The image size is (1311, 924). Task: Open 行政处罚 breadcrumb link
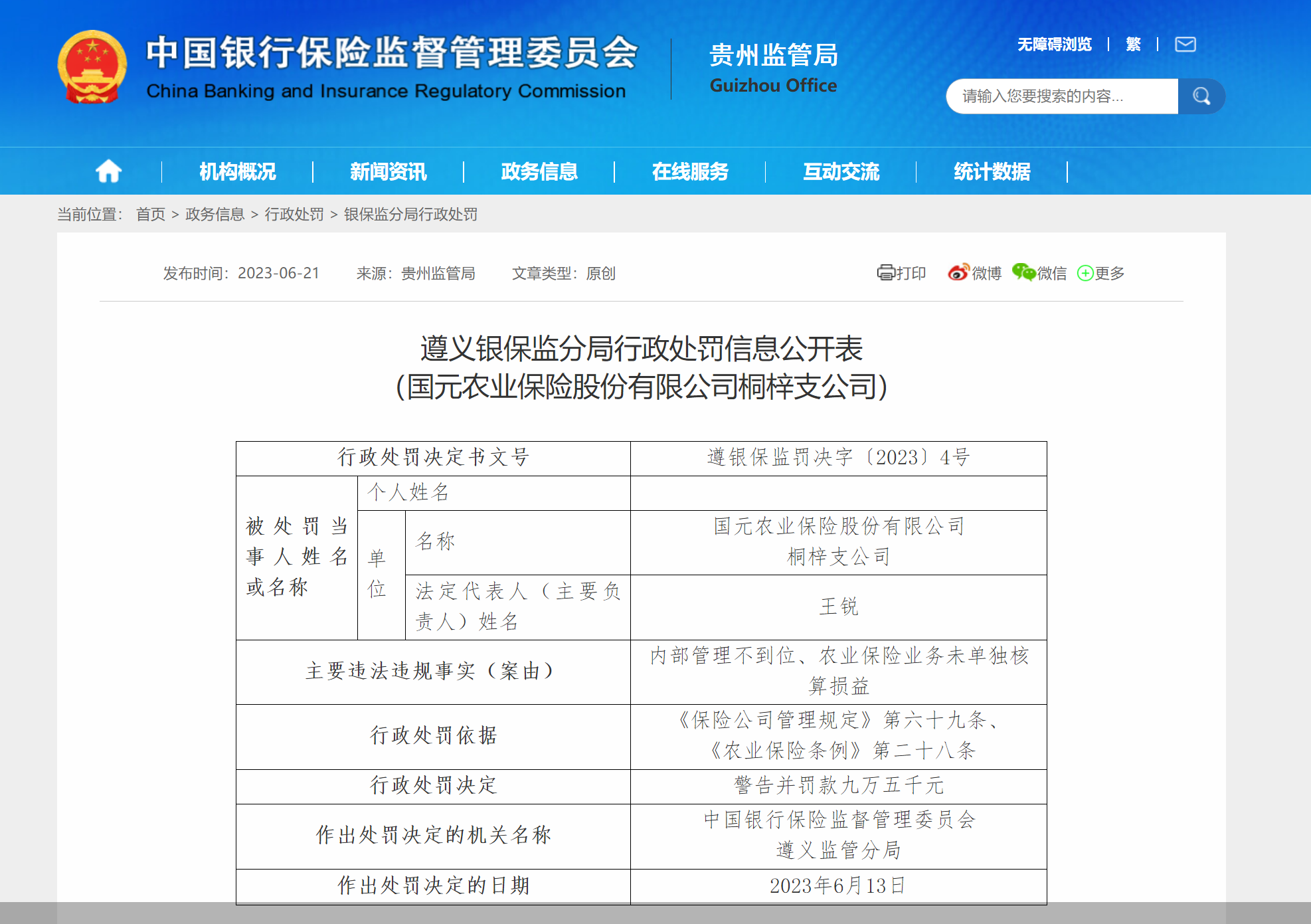tap(294, 215)
